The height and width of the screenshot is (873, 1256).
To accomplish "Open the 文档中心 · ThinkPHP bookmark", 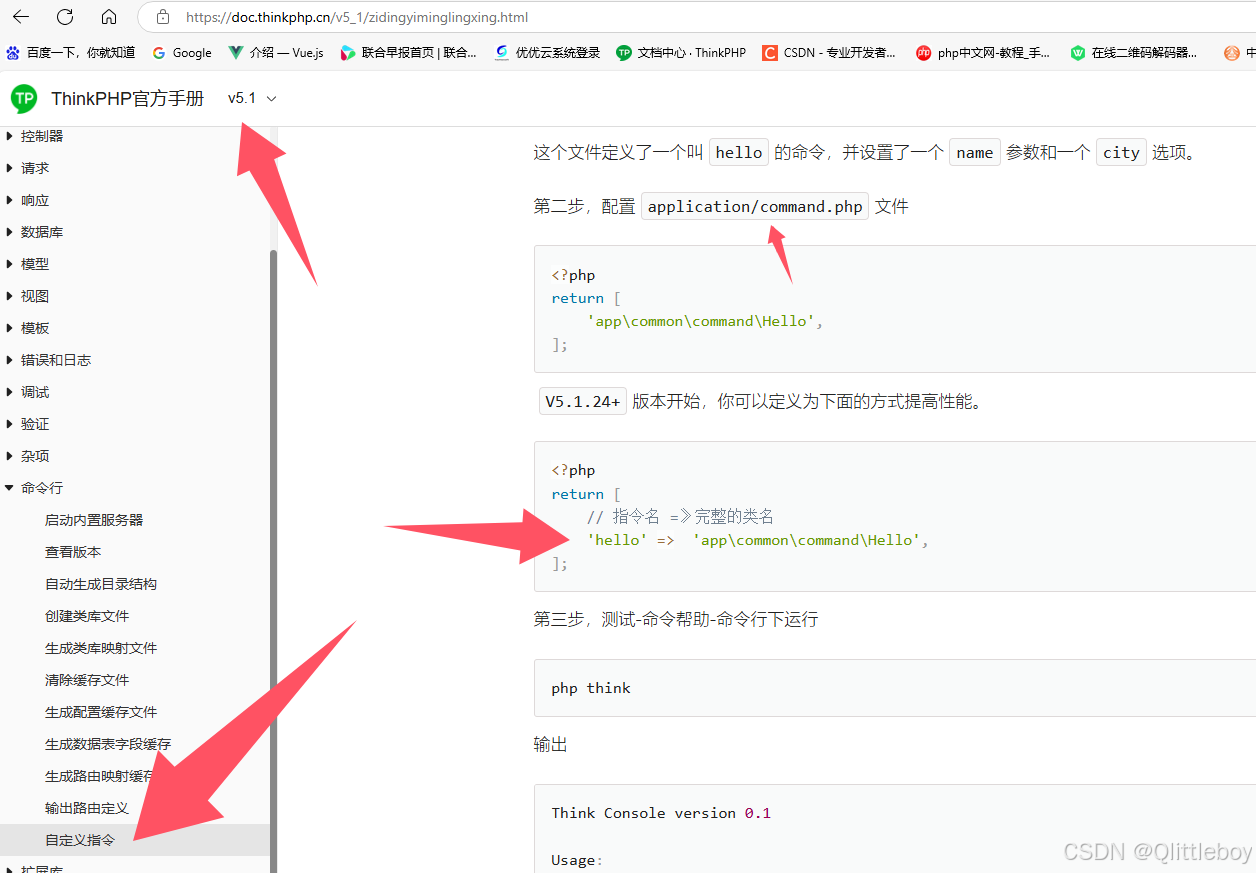I will (682, 53).
